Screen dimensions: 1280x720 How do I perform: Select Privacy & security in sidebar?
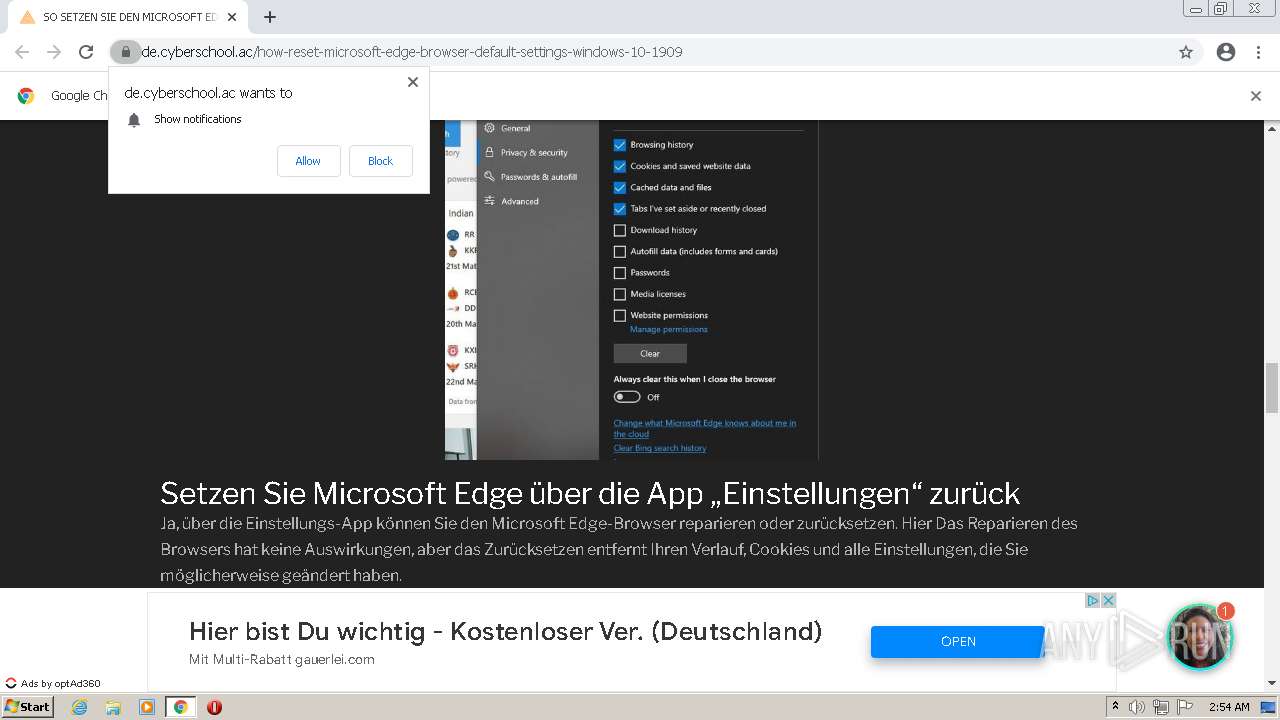point(526,153)
